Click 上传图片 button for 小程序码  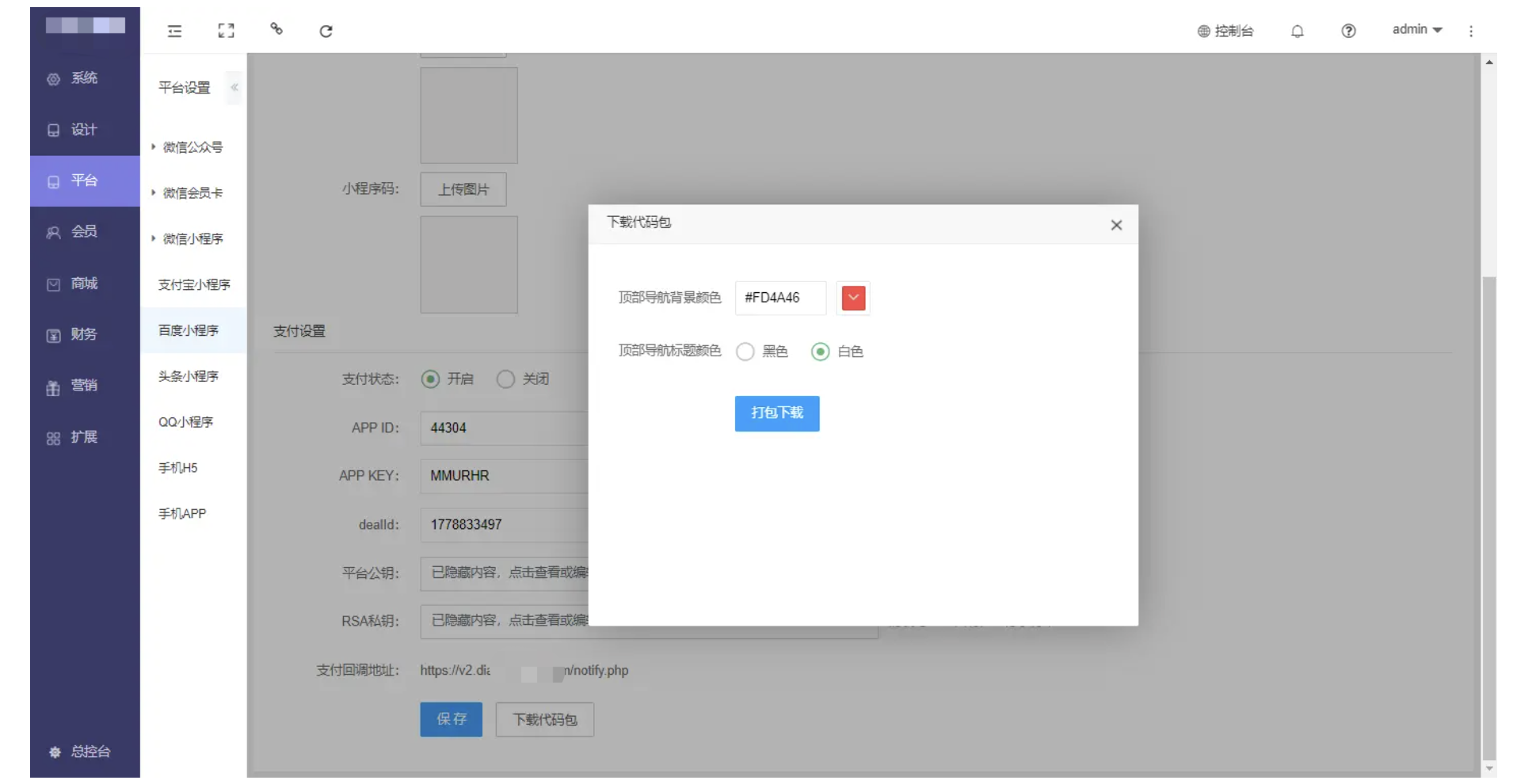point(463,189)
